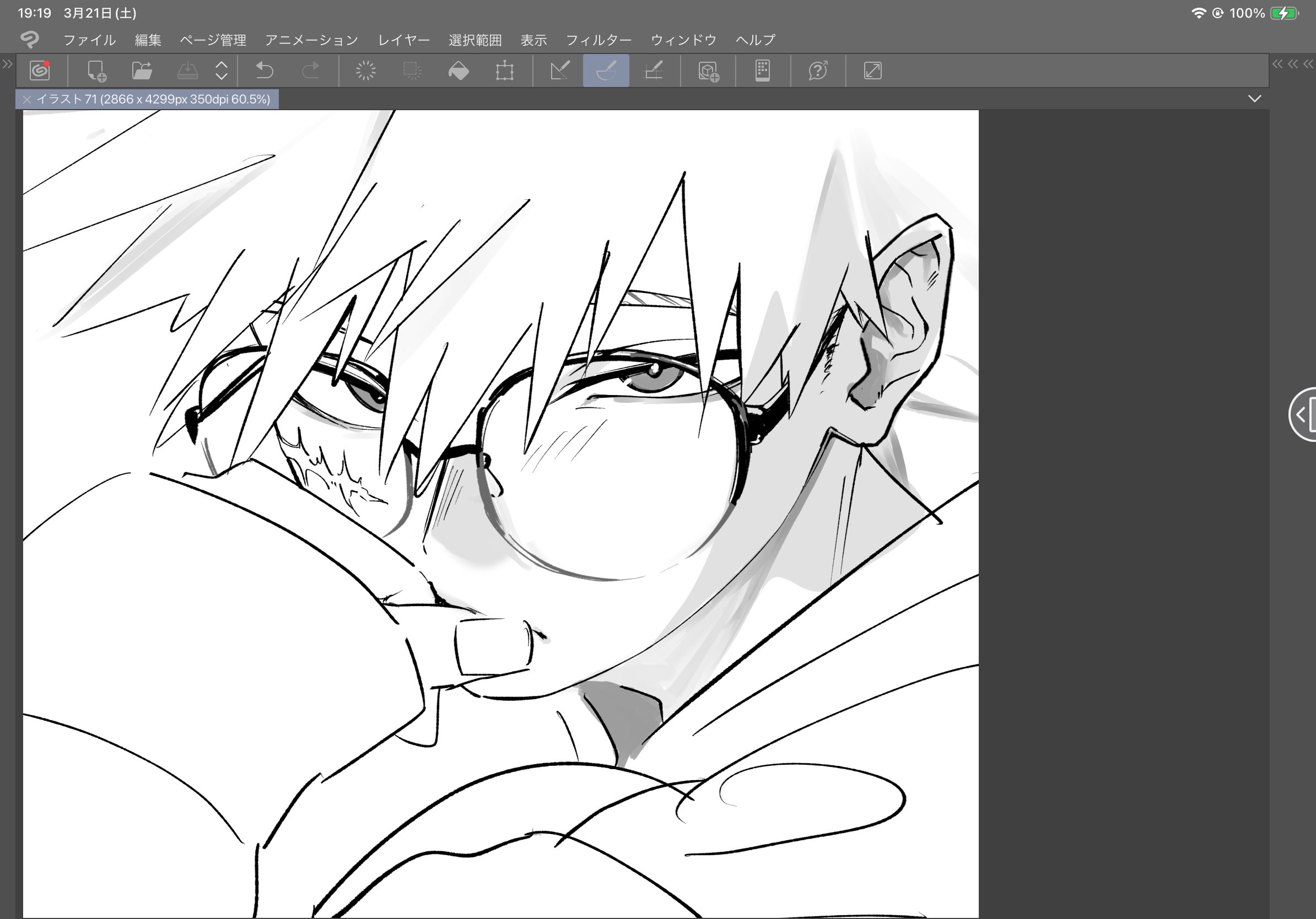The image size is (1316, 919).
Task: Click the Fill paint bucket icon
Action: tap(458, 71)
